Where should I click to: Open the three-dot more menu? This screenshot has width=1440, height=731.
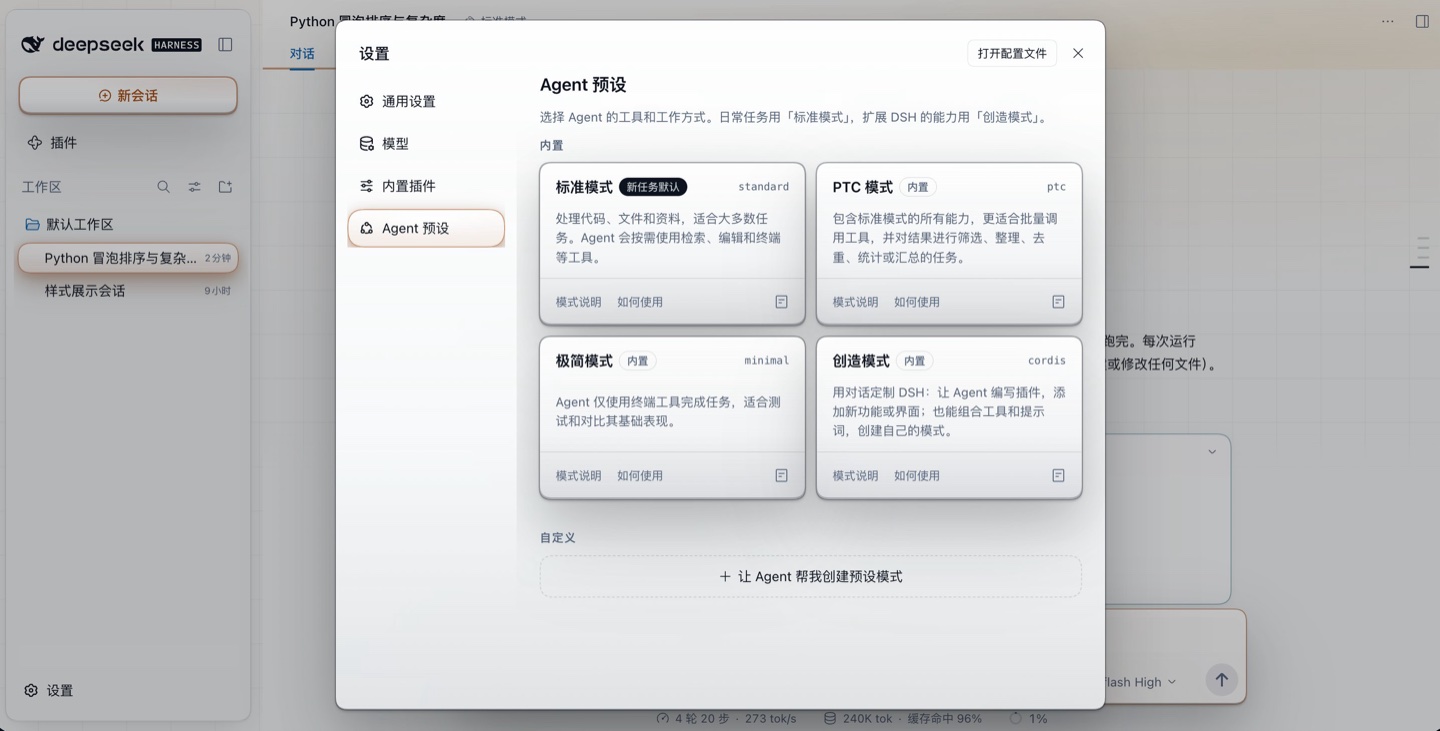[x=1388, y=21]
